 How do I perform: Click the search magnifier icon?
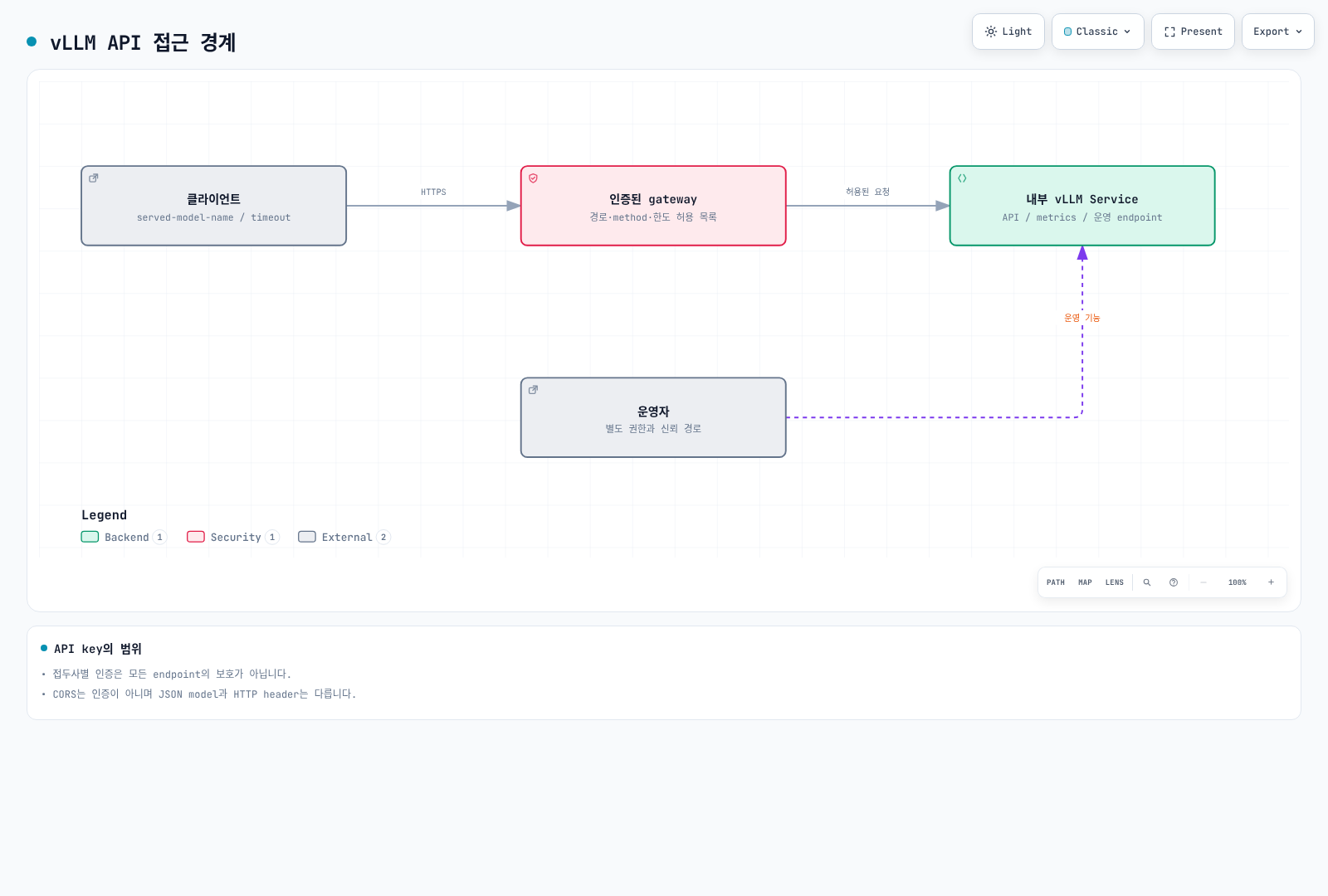(x=1147, y=582)
